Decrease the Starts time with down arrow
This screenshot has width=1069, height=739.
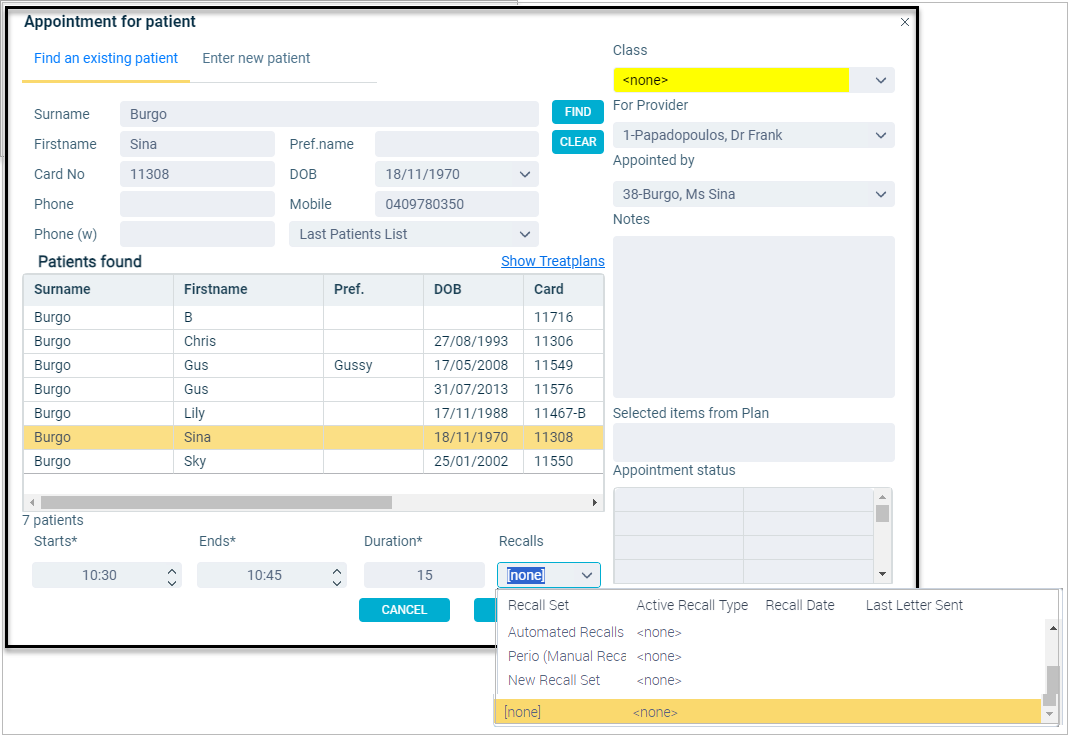[x=172, y=582]
